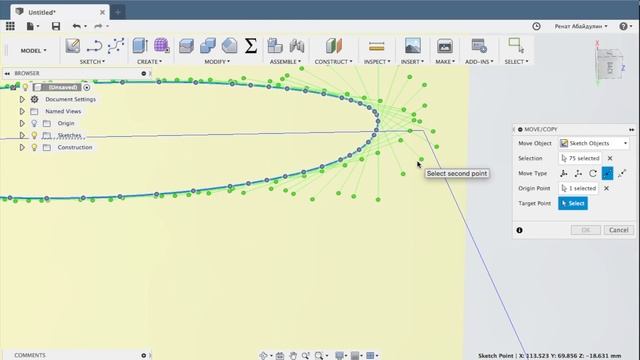Select the Untitled document tab
The width and height of the screenshot is (640, 360).
coord(59,12)
